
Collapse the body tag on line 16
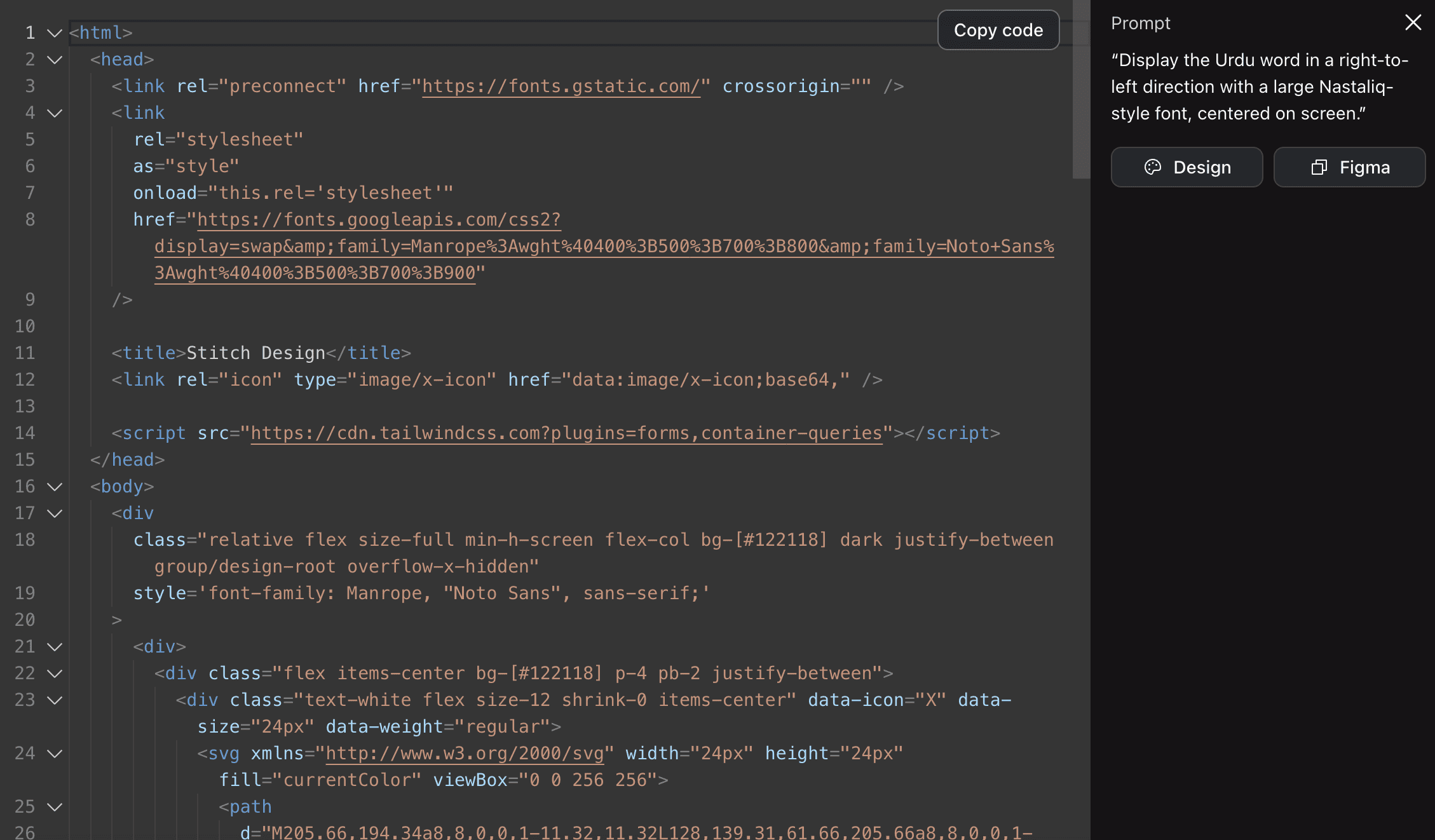coord(55,487)
